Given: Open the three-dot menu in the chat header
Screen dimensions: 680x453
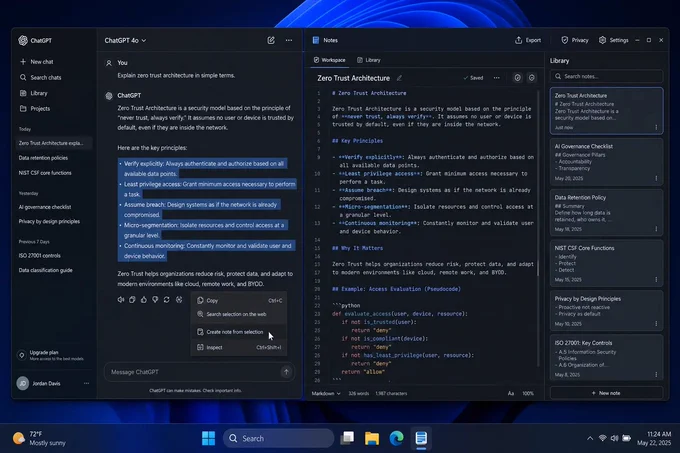Looking at the screenshot, I should (289, 40).
